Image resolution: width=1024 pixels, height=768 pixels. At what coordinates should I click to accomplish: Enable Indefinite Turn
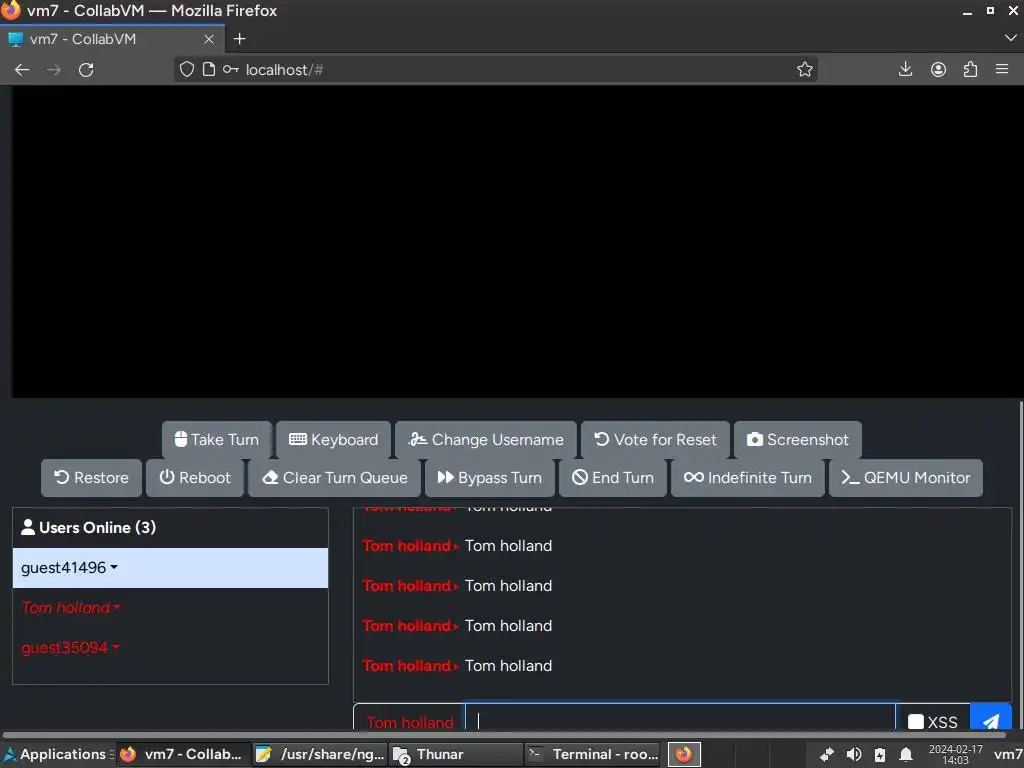(748, 477)
